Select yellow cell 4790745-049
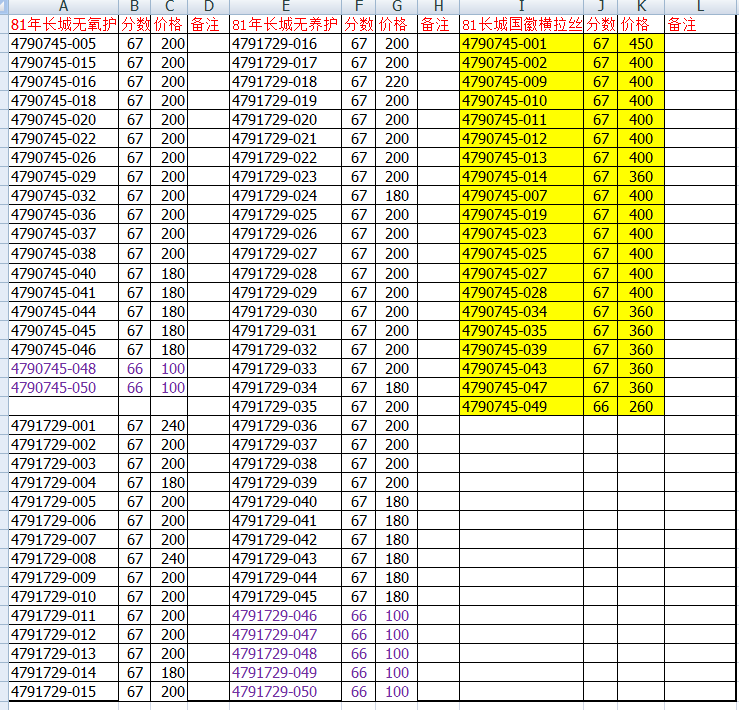 pyautogui.click(x=521, y=406)
